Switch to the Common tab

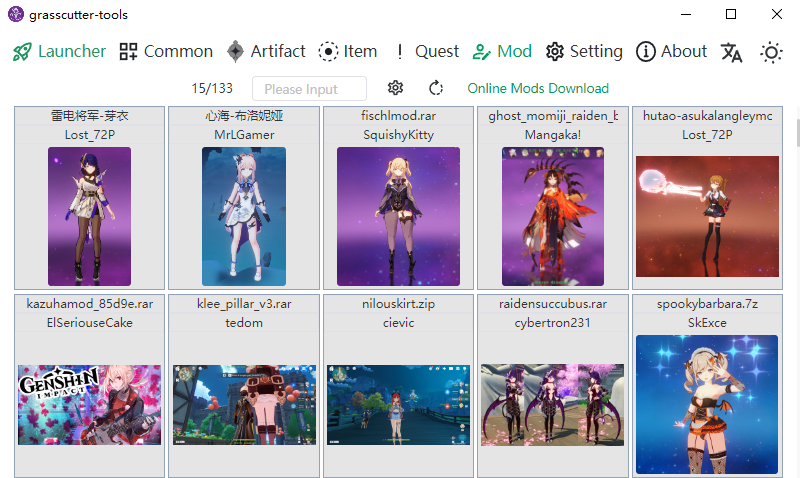tap(166, 52)
